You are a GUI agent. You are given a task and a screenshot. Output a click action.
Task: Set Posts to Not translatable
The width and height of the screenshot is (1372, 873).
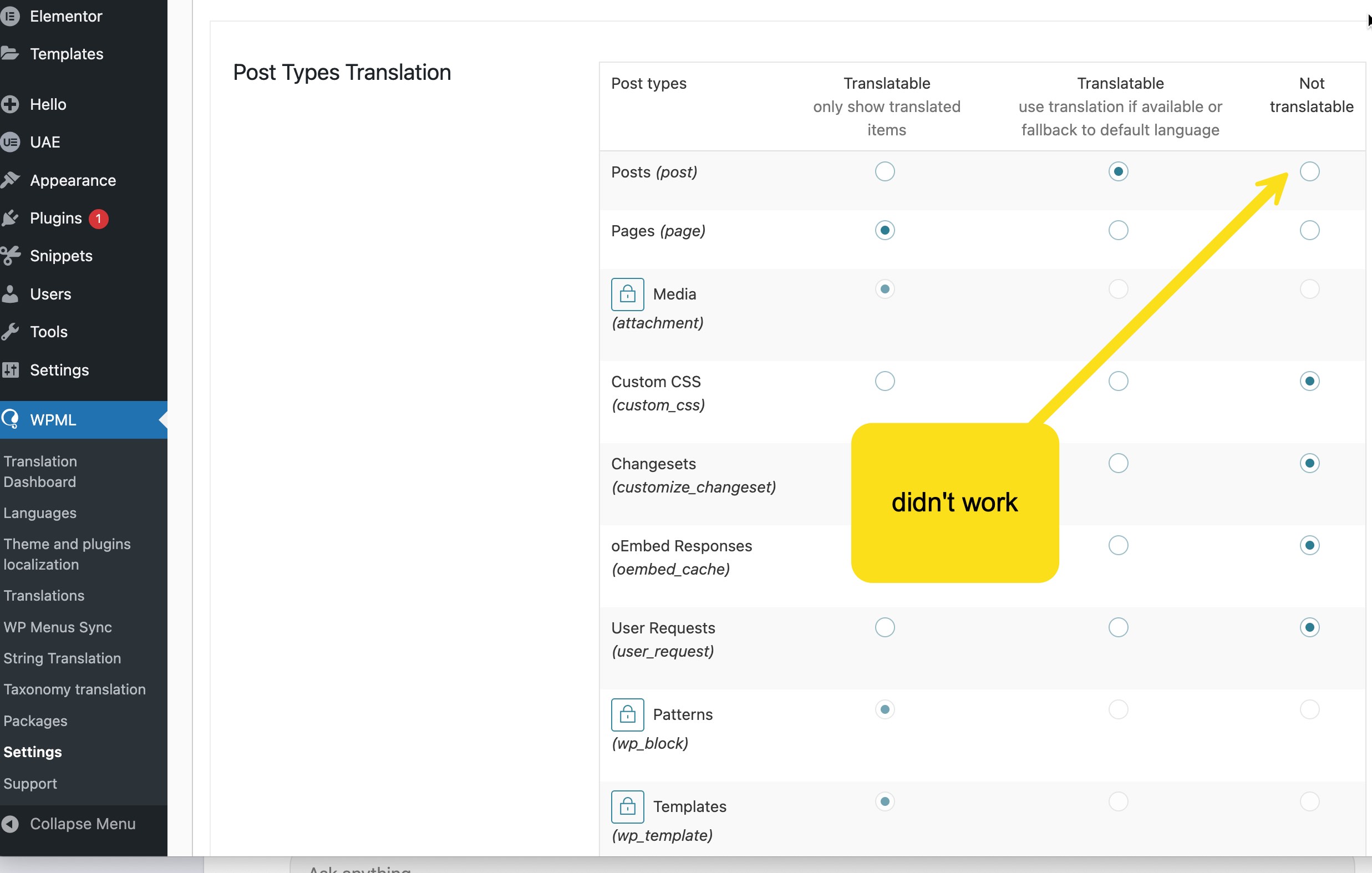[1309, 171]
